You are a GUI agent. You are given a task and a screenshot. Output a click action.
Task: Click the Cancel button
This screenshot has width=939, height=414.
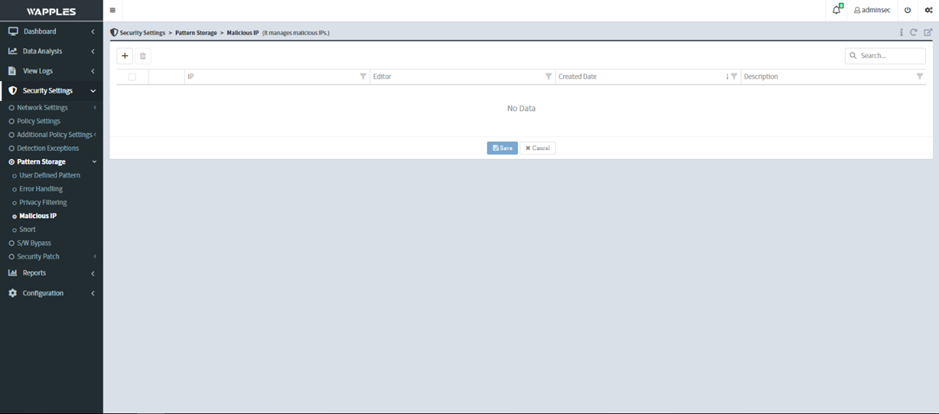pos(538,148)
